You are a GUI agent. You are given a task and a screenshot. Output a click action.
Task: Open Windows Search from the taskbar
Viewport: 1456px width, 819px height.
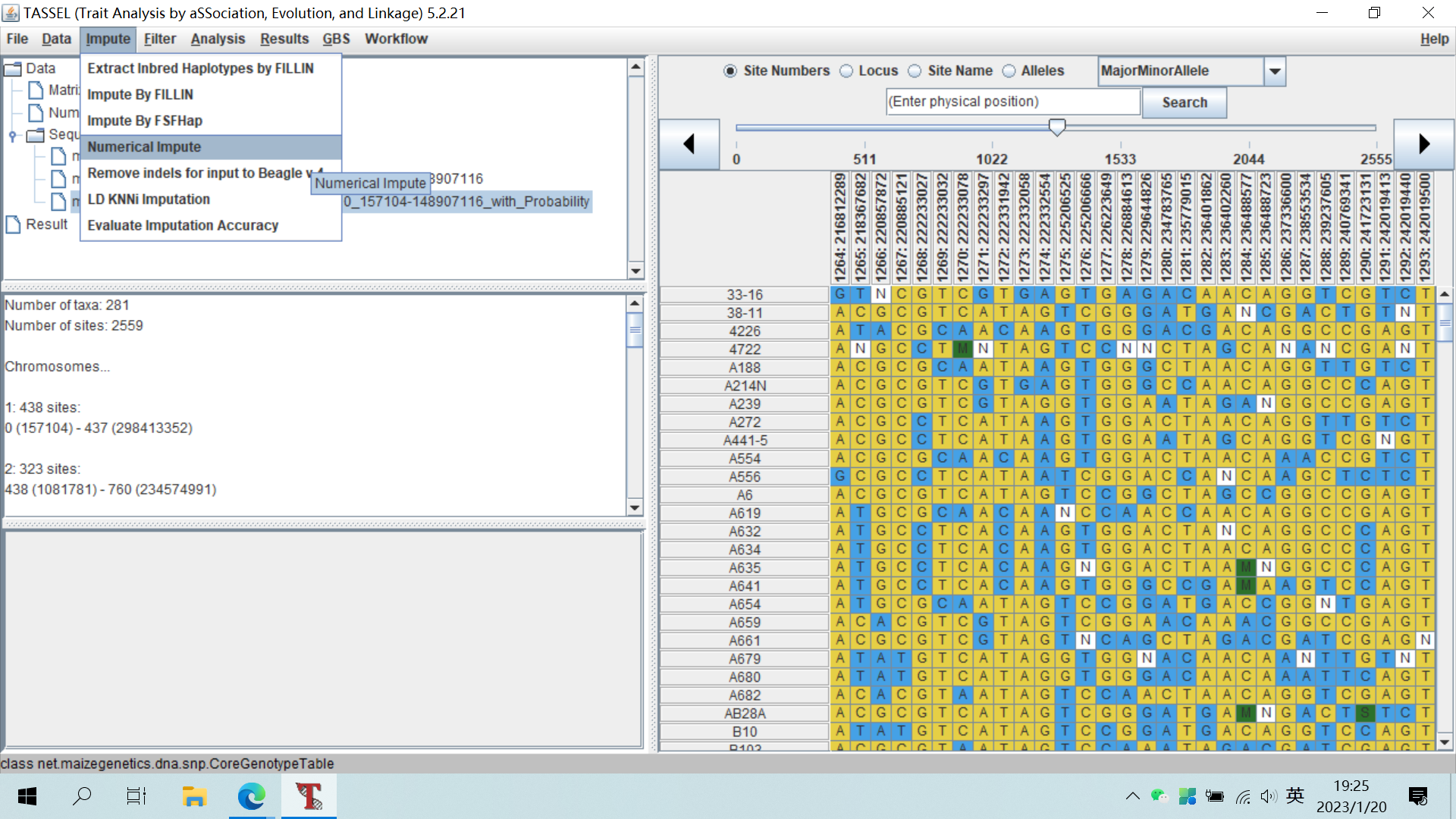(x=82, y=796)
